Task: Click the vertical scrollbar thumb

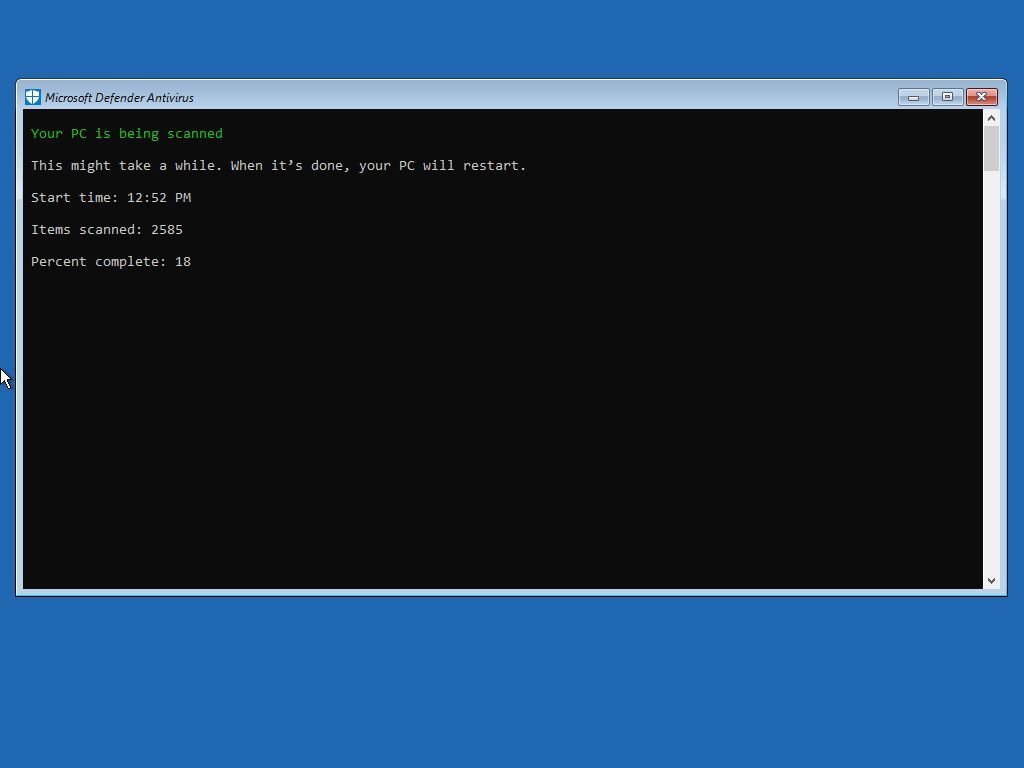Action: [x=991, y=149]
